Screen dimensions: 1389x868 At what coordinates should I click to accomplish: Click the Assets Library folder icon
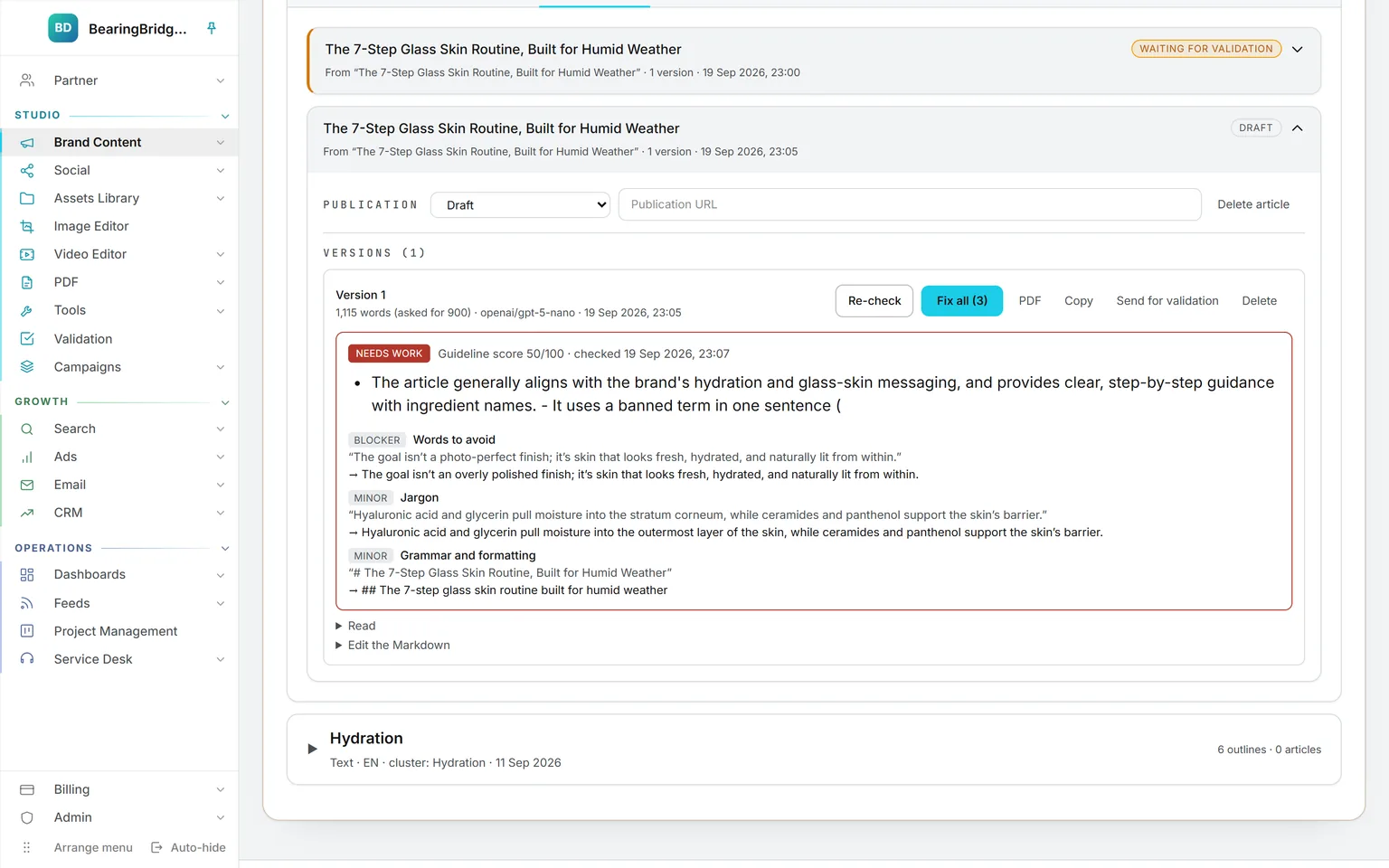click(x=27, y=198)
